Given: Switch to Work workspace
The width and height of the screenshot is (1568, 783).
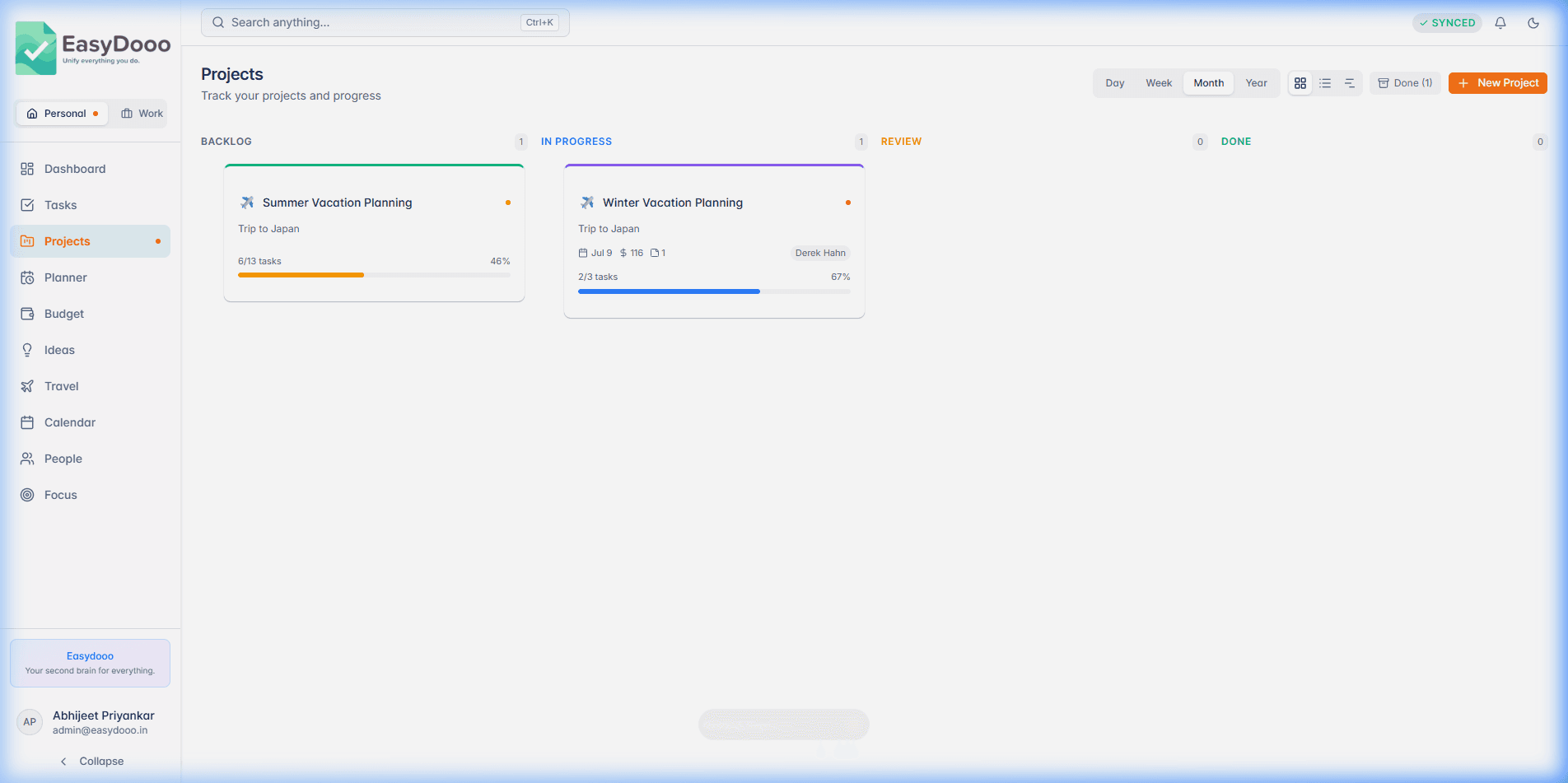Looking at the screenshot, I should coord(142,114).
